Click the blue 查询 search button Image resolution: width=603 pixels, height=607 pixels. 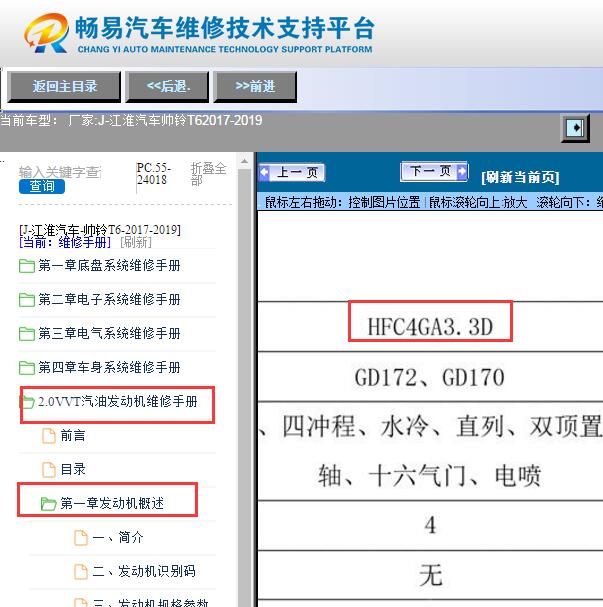42,186
